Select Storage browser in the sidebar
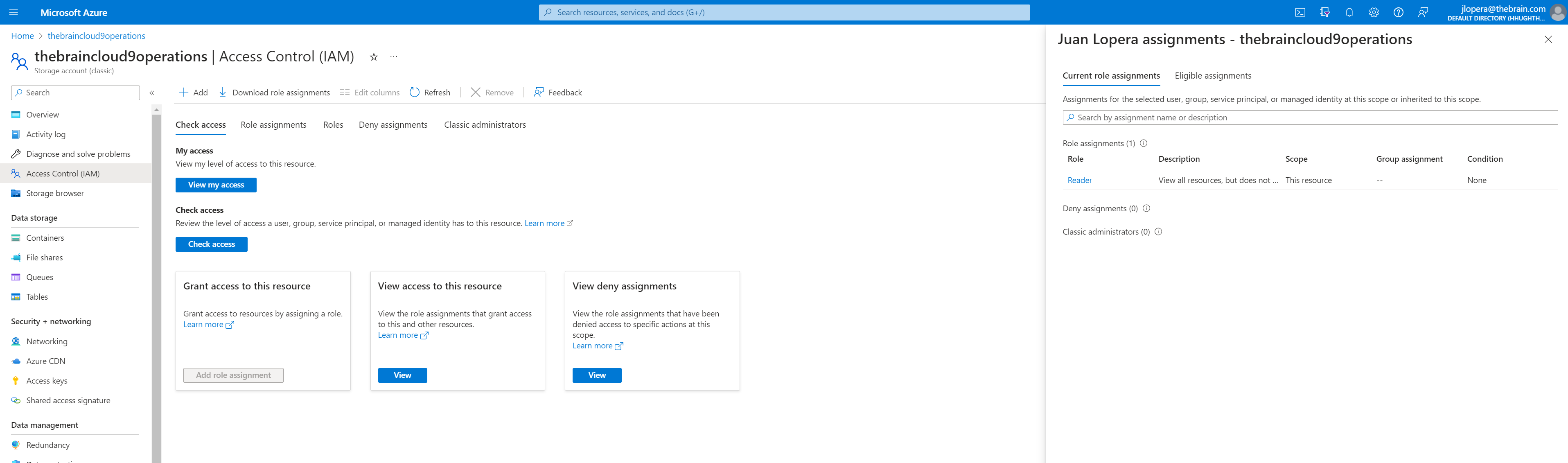The image size is (1568, 463). tap(55, 193)
